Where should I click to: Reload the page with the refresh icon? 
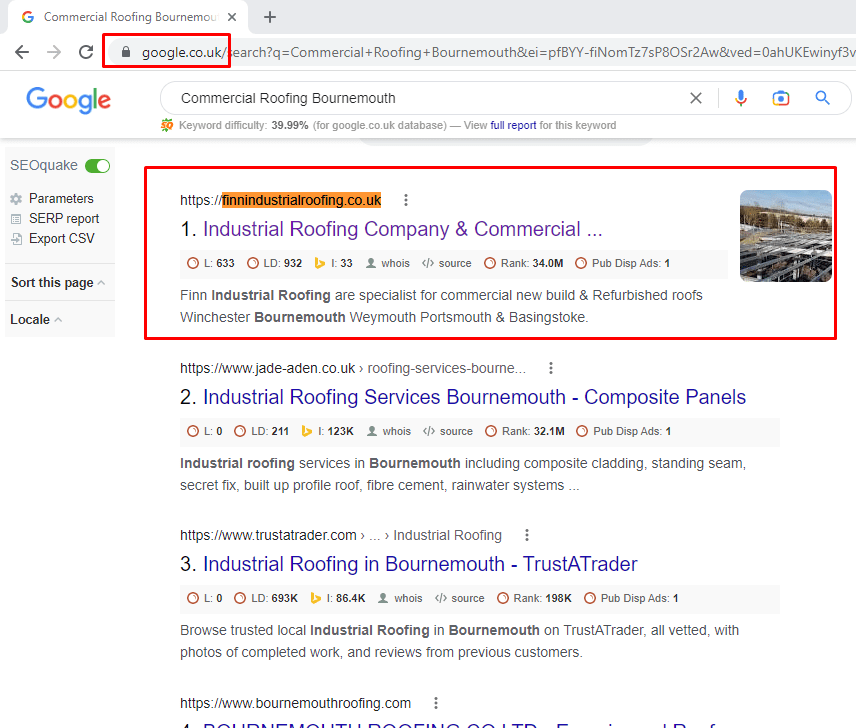click(x=86, y=52)
